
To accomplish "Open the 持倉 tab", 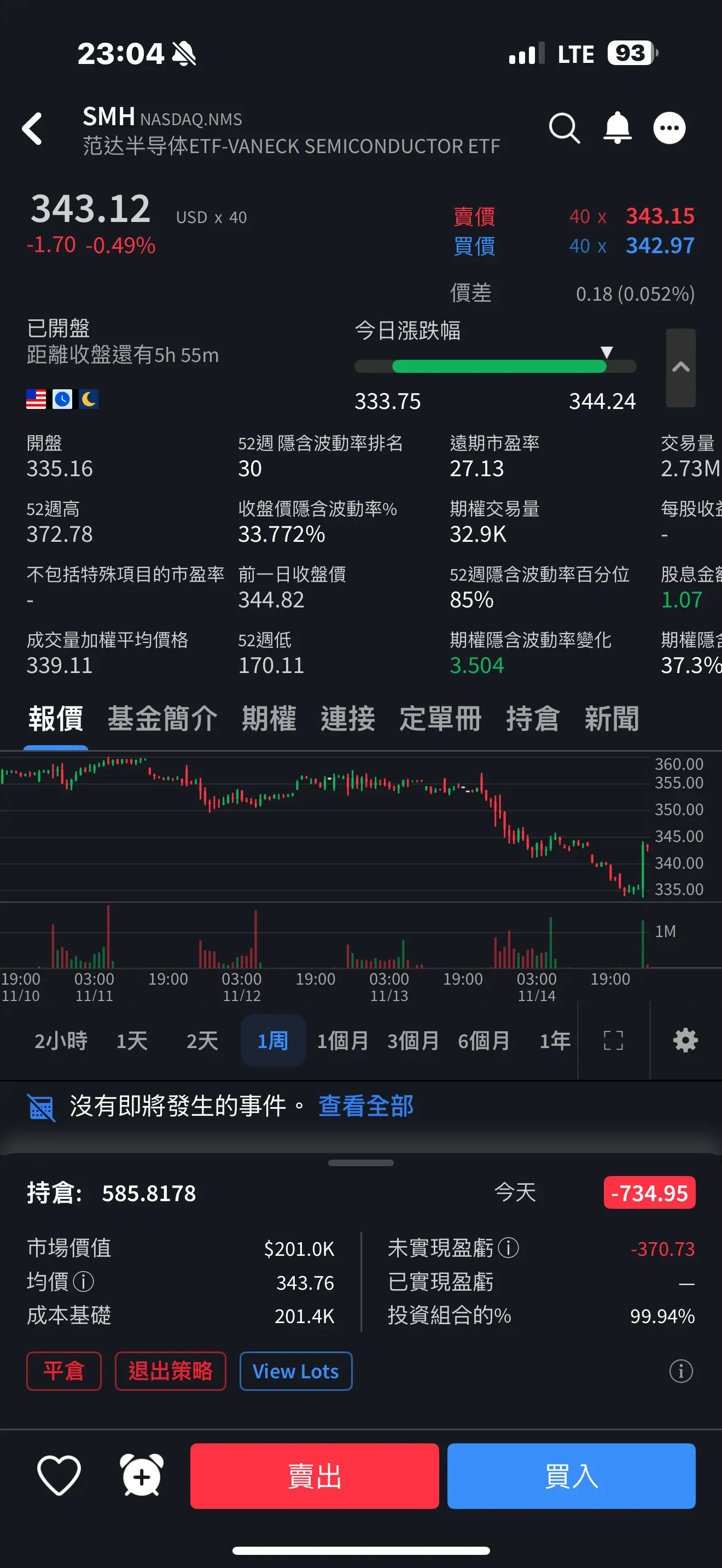I will (533, 719).
